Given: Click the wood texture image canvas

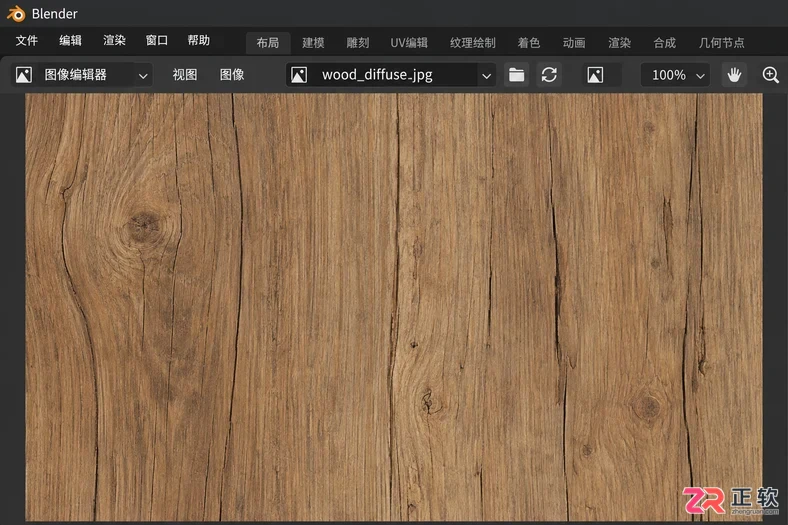Looking at the screenshot, I should (x=393, y=307).
